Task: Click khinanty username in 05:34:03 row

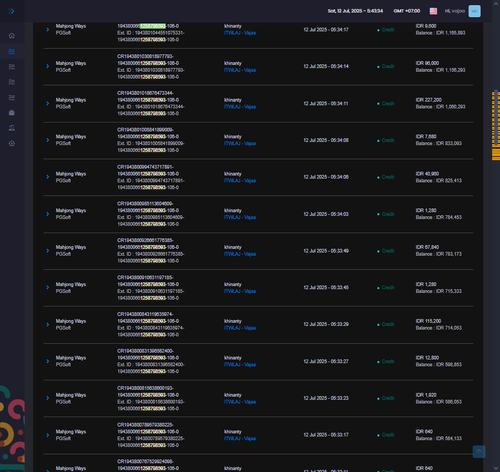Action: pyautogui.click(x=233, y=210)
